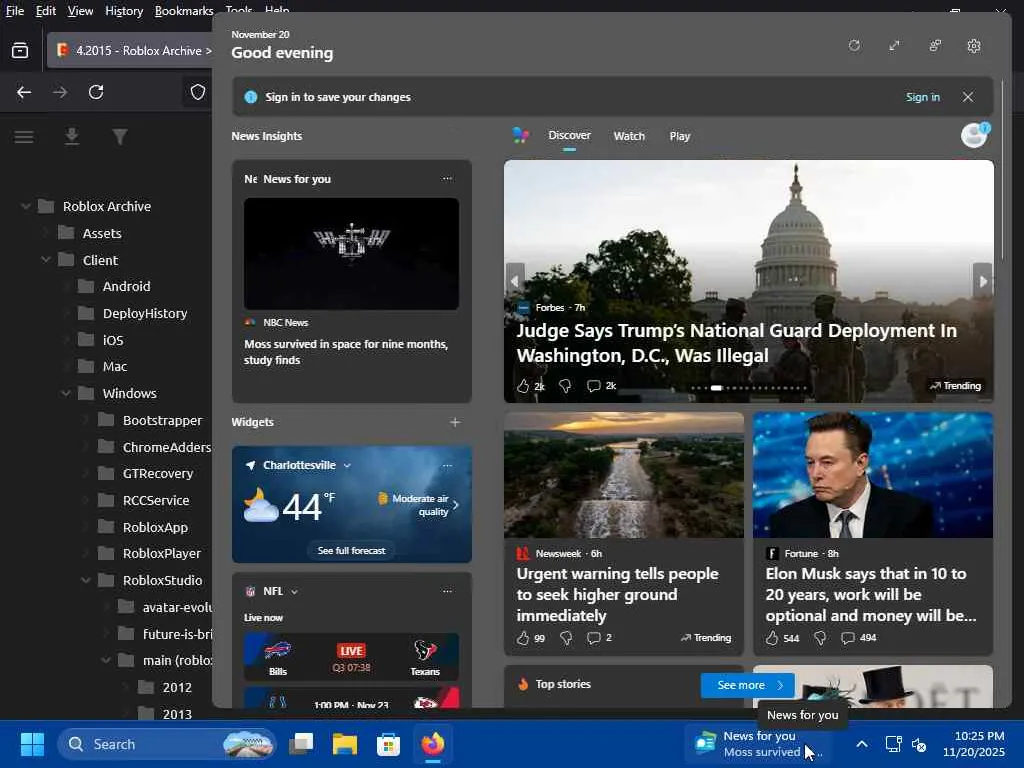The image size is (1024, 768).
Task: Click the taskbar Search box
Action: pos(167,744)
